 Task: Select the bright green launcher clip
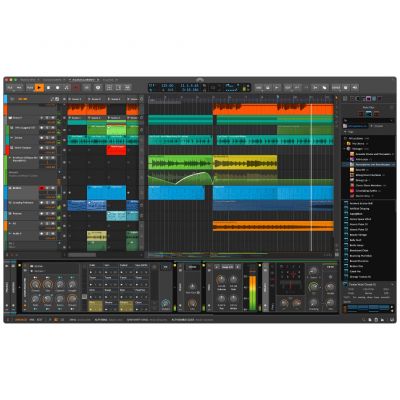coord(116,130)
